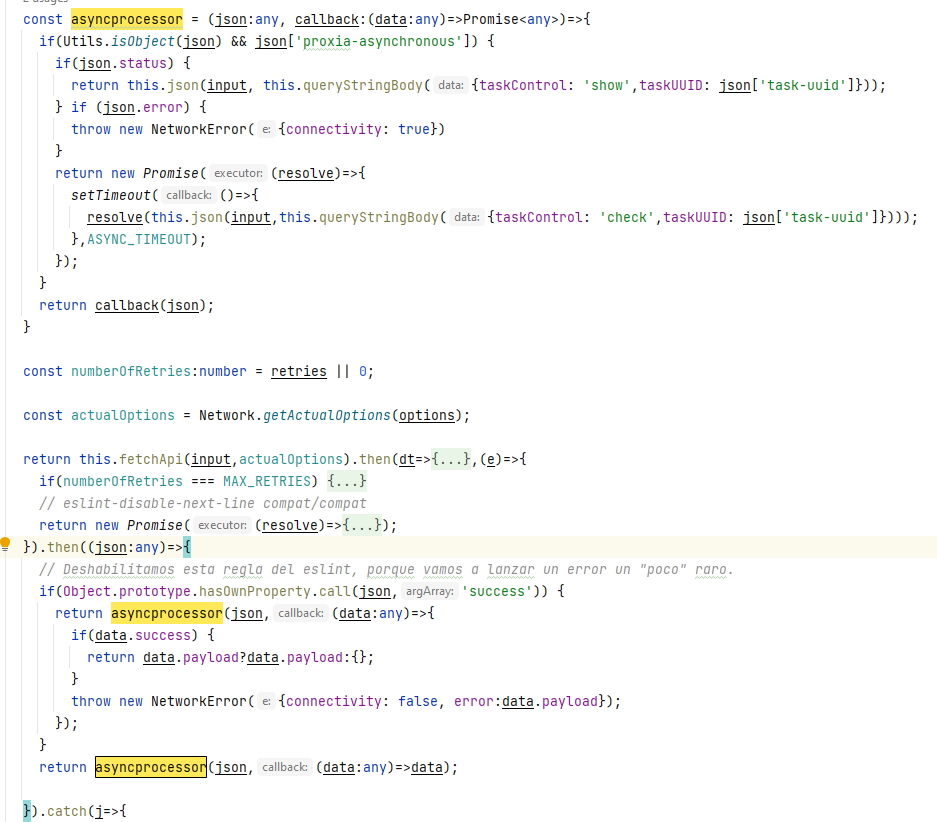Click data.success in the if condition

[143, 636]
